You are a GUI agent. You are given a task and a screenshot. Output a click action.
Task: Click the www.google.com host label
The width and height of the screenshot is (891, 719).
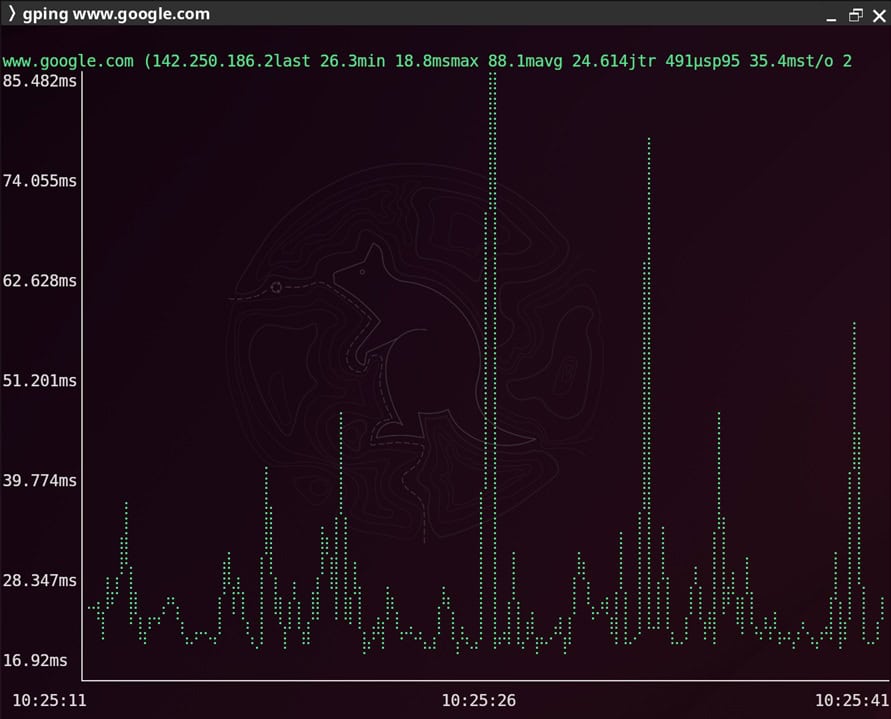[x=68, y=61]
